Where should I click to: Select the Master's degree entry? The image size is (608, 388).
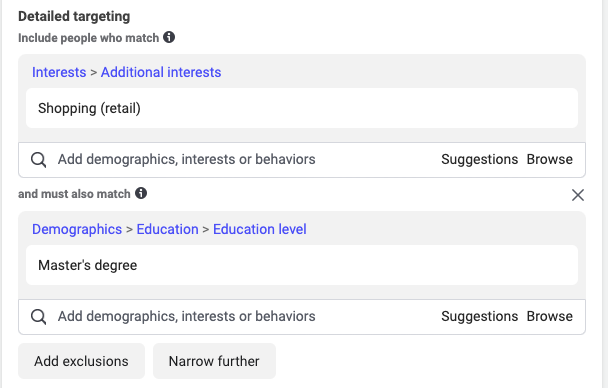pyautogui.click(x=302, y=265)
